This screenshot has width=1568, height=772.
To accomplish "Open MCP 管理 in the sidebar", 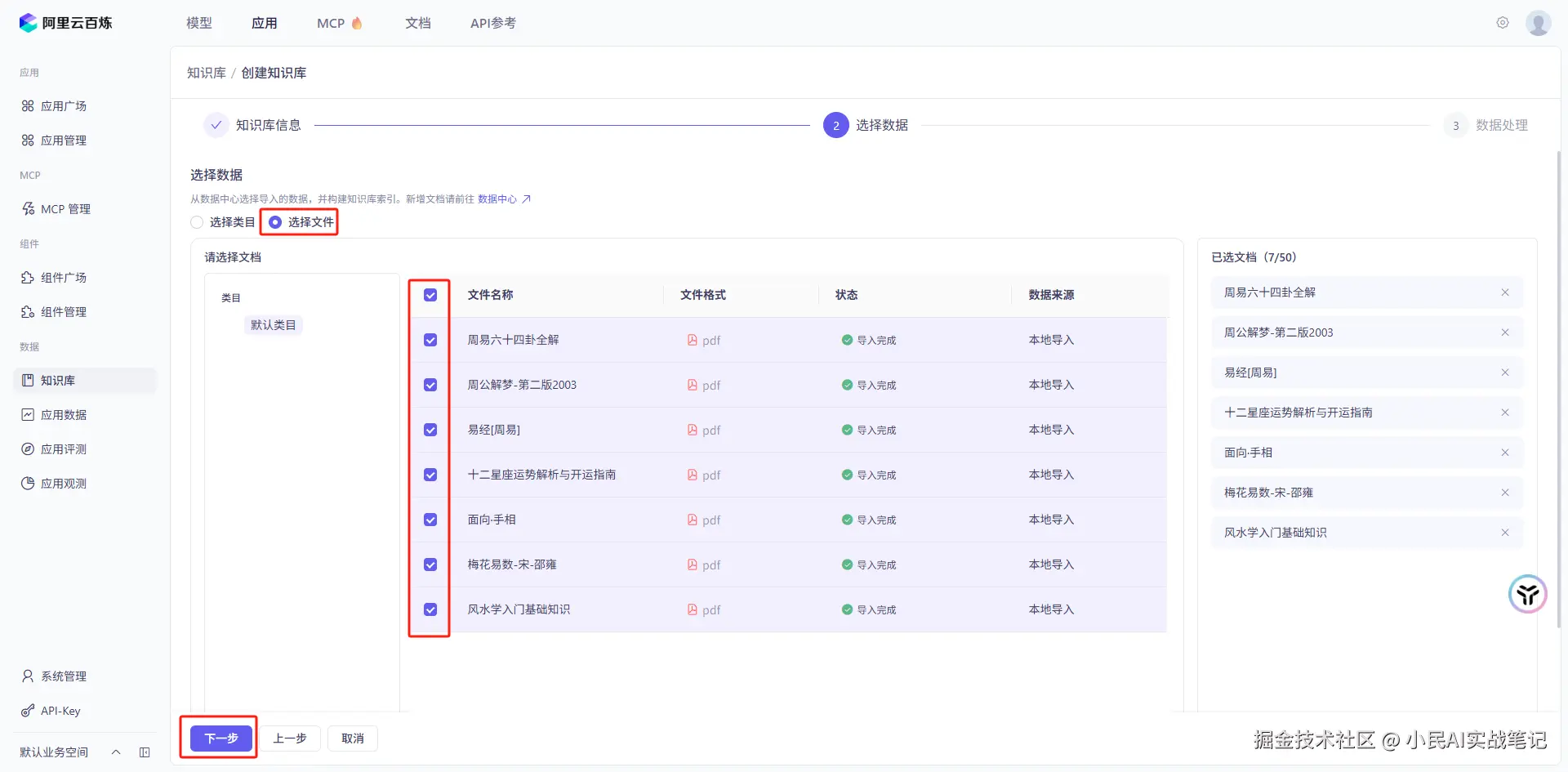I will coord(65,209).
